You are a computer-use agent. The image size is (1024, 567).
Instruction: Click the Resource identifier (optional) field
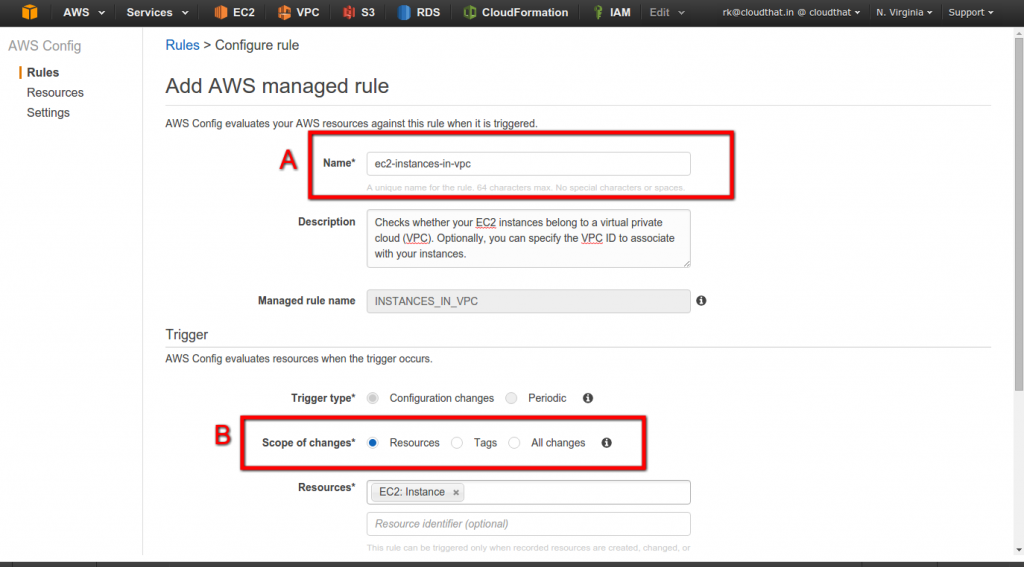tap(528, 524)
